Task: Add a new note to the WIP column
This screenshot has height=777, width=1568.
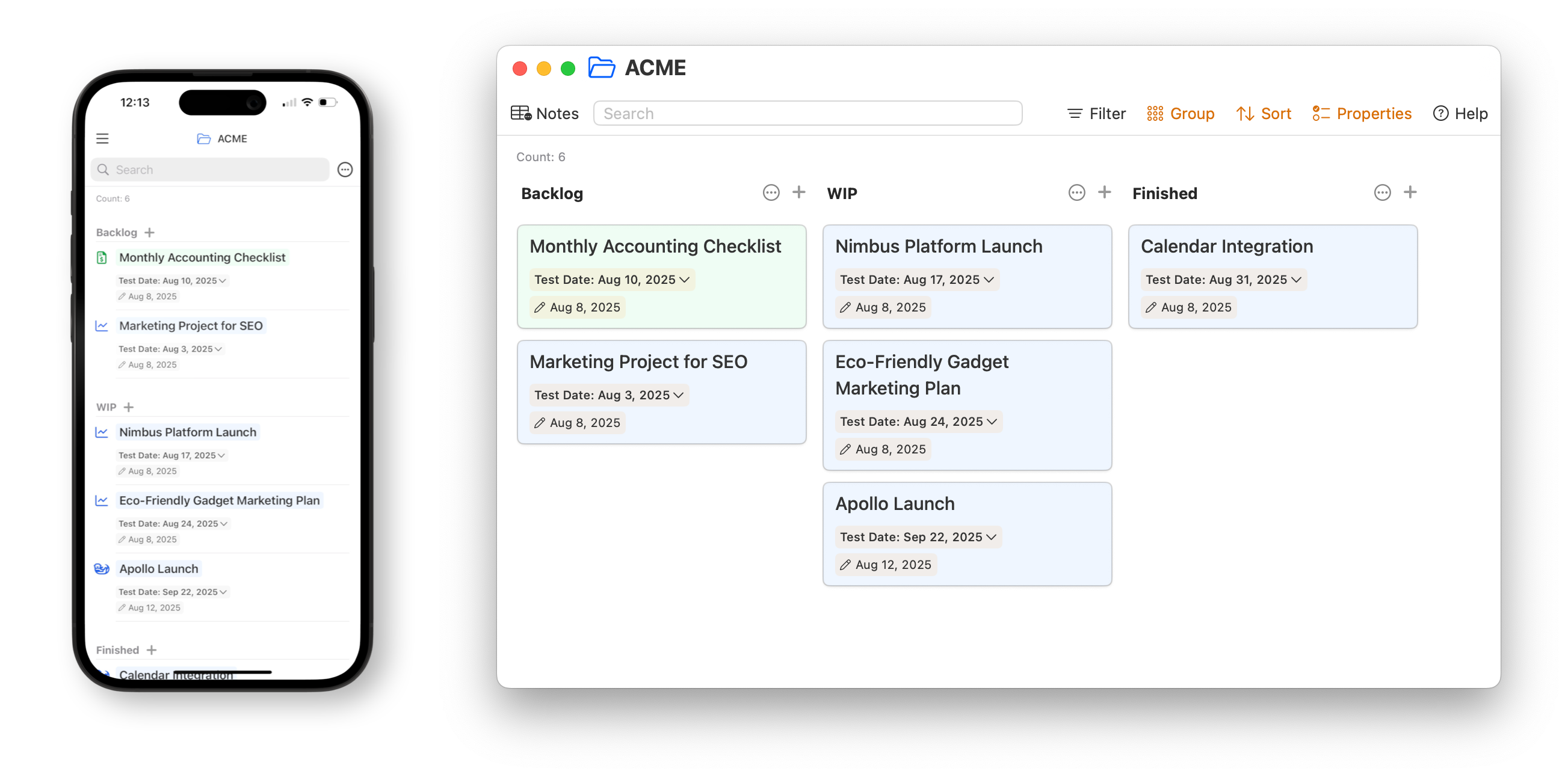Action: pos(1104,193)
